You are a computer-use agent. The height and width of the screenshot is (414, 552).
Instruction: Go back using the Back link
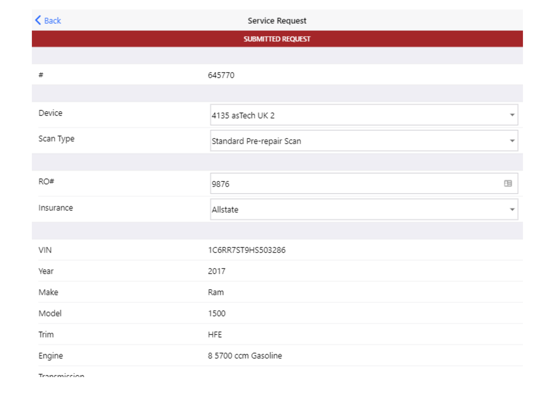tap(48, 20)
